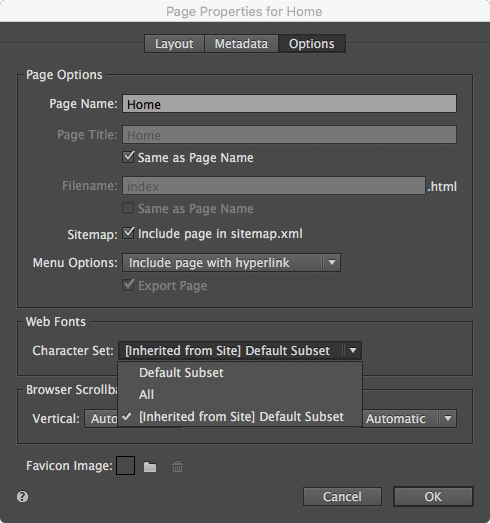Switch to the Layout tab
Screen dimensions: 490x523
(x=174, y=44)
